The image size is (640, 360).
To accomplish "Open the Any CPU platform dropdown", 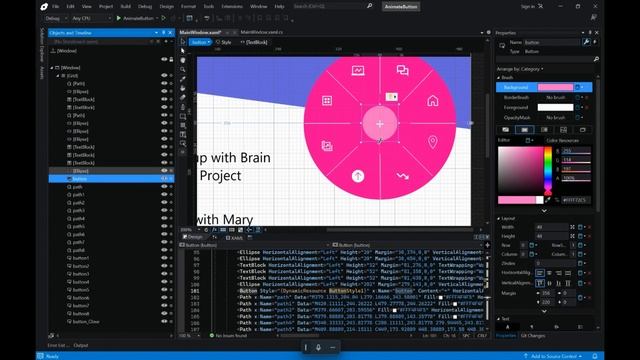I will click(x=91, y=18).
